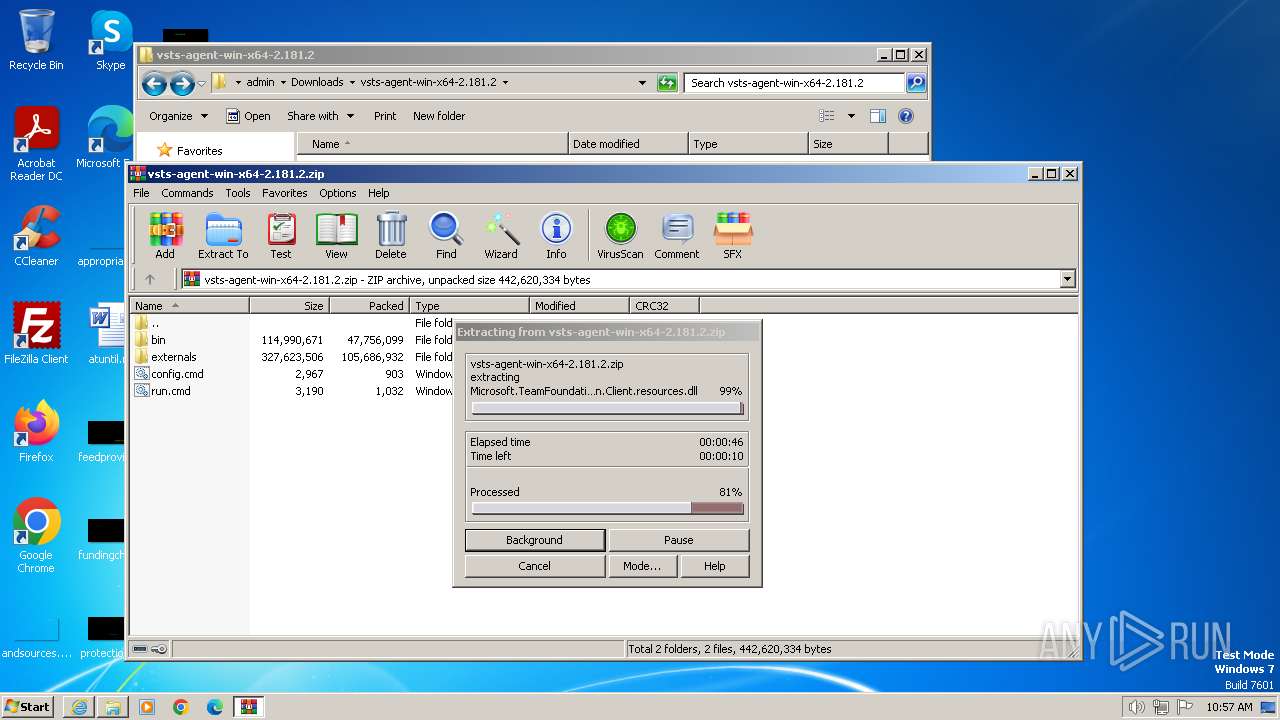Open the Favorites menu in WinRAR
The width and height of the screenshot is (1280, 720).
pyautogui.click(x=285, y=193)
